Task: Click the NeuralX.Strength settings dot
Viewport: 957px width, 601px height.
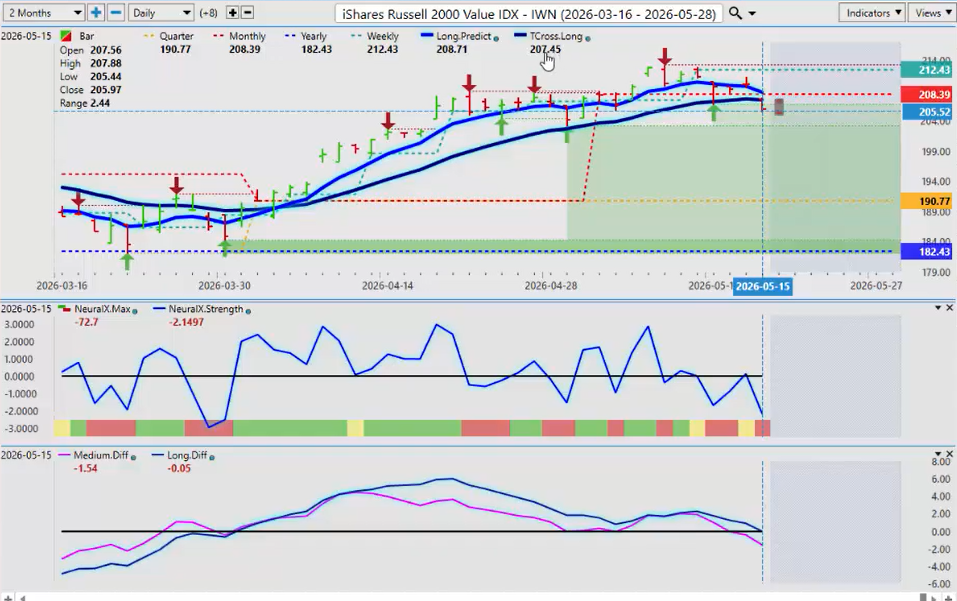Action: 248,311
